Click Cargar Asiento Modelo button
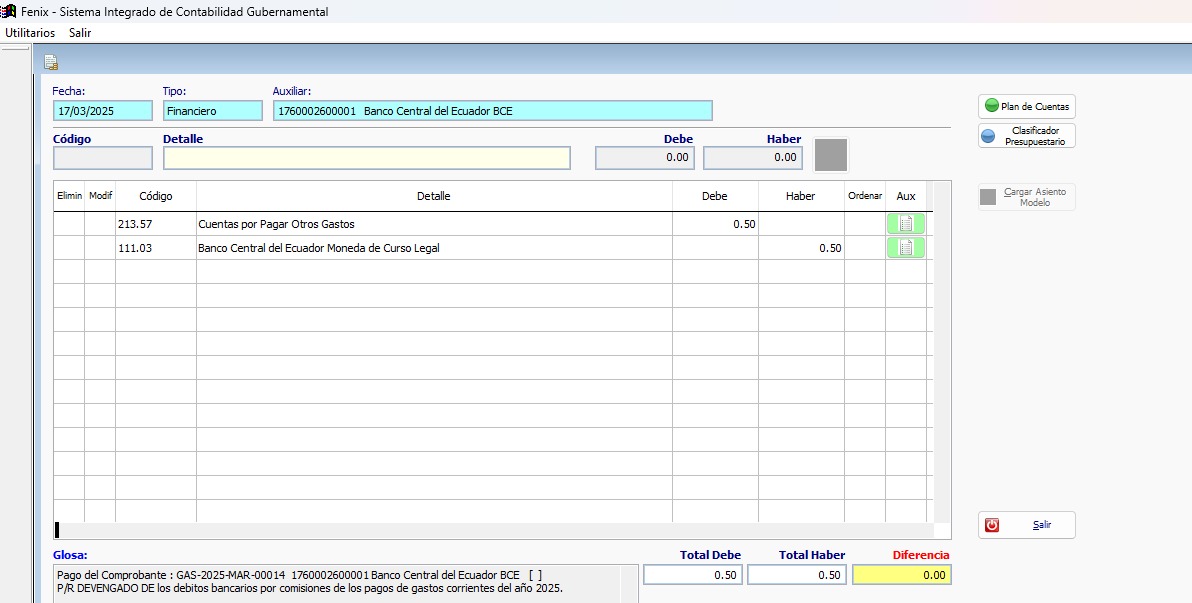This screenshot has width=1192, height=603. pyautogui.click(x=1026, y=197)
